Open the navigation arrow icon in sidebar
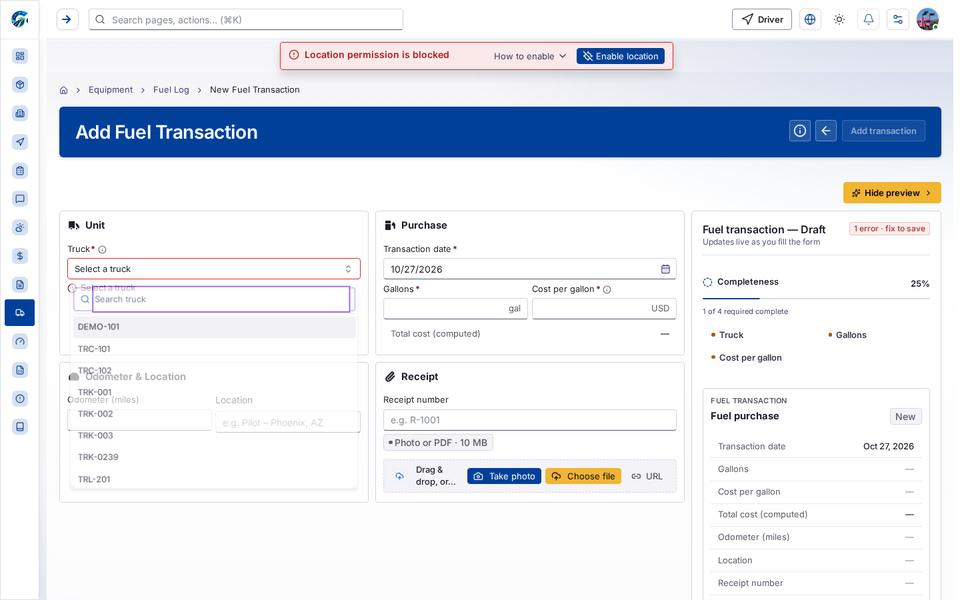The height and width of the screenshot is (600, 960). coord(20,142)
